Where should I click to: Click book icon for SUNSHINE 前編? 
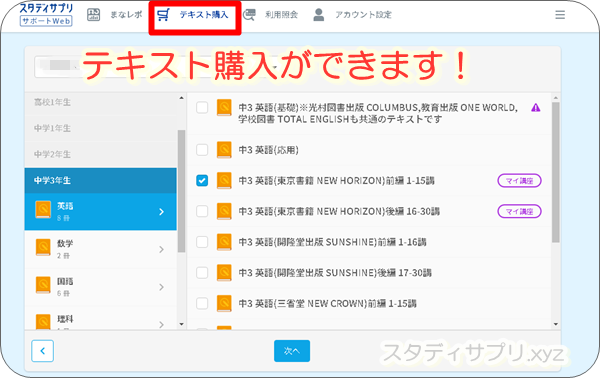[224, 242]
